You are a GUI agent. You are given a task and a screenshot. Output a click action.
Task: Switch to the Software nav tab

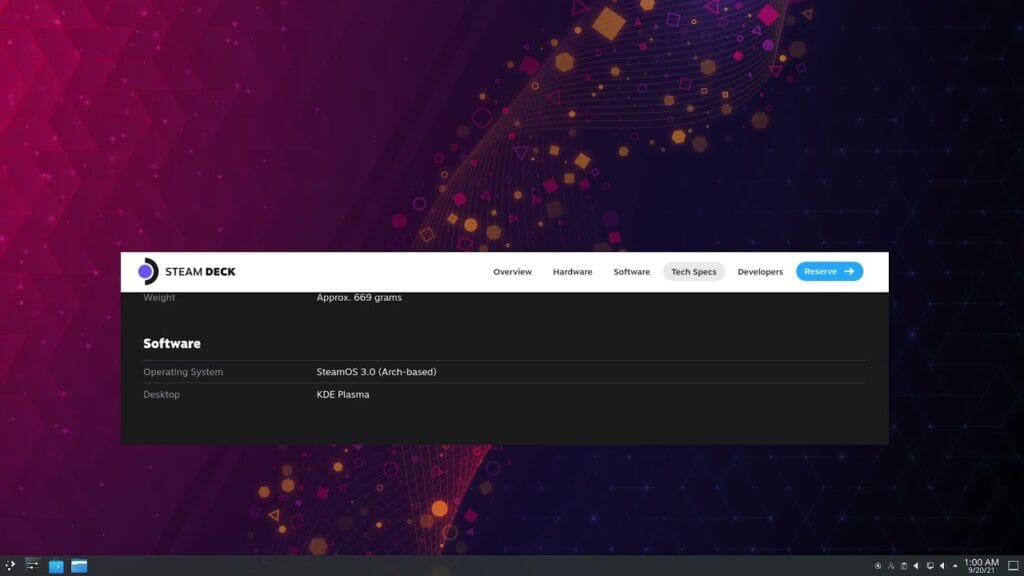point(632,272)
